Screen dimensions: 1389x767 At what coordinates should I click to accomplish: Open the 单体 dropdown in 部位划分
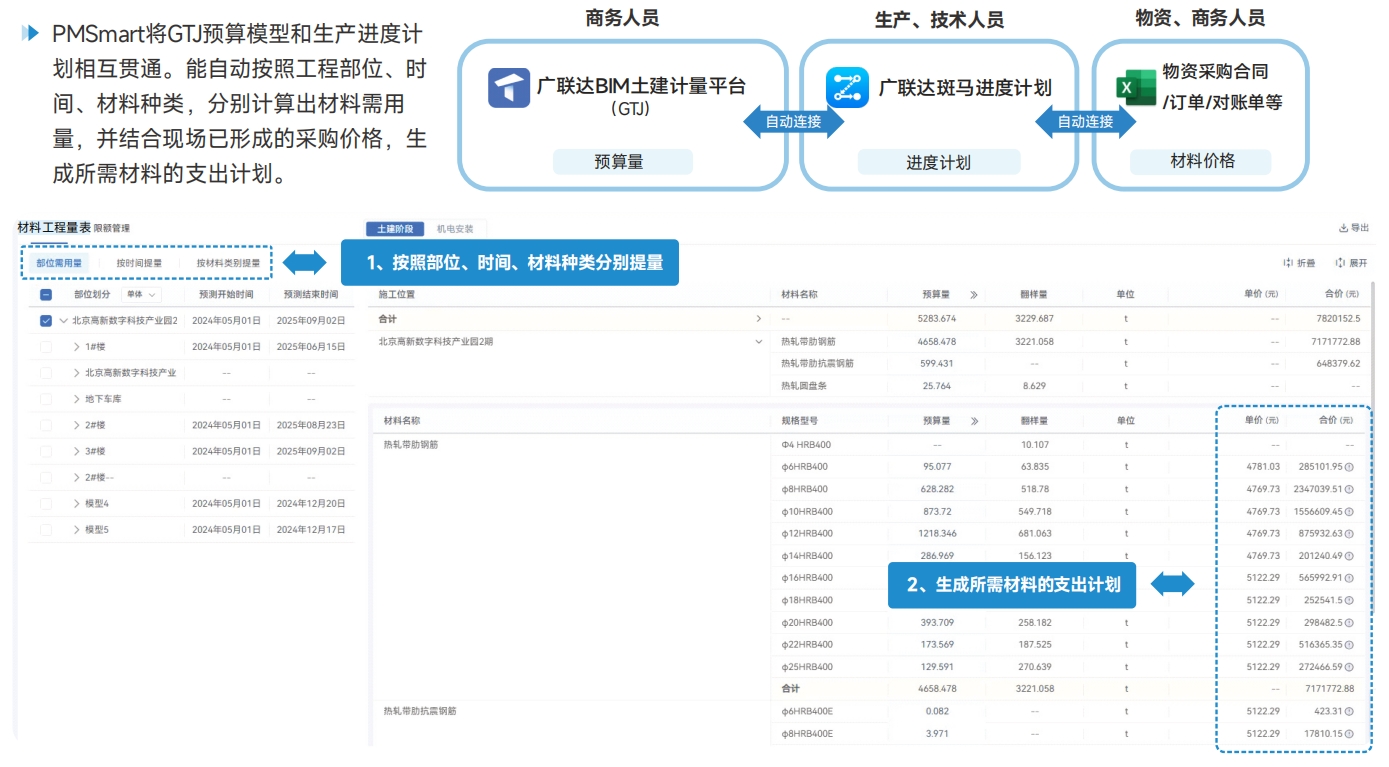[141, 295]
